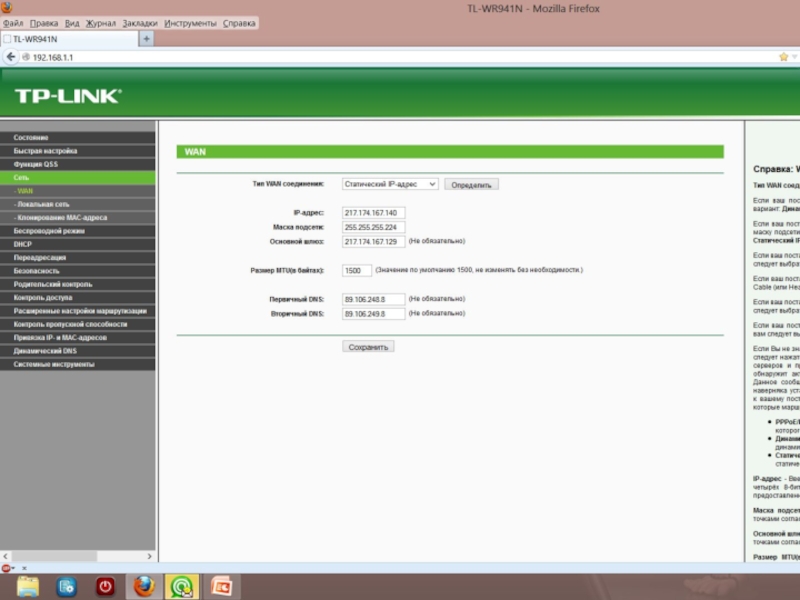Viewport: 800px width, 600px height.
Task: Open the PowerPoint icon in the taskbar
Action: [x=221, y=586]
